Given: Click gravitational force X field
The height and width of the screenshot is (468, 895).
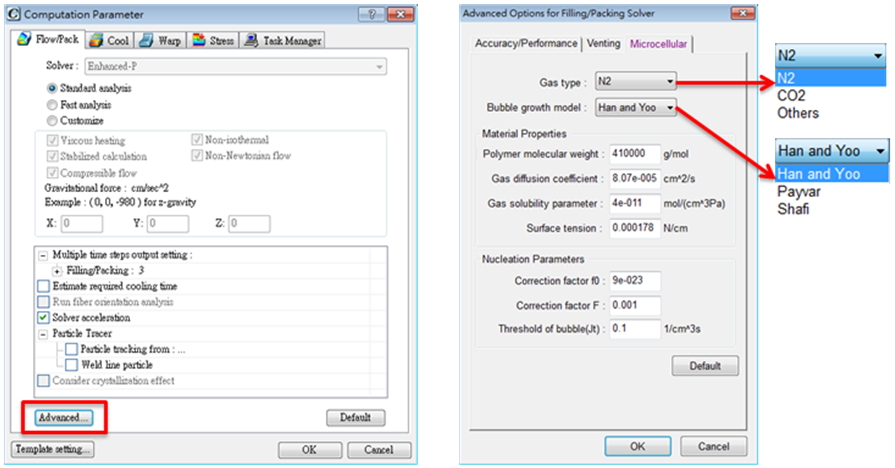Looking at the screenshot, I should pyautogui.click(x=82, y=223).
